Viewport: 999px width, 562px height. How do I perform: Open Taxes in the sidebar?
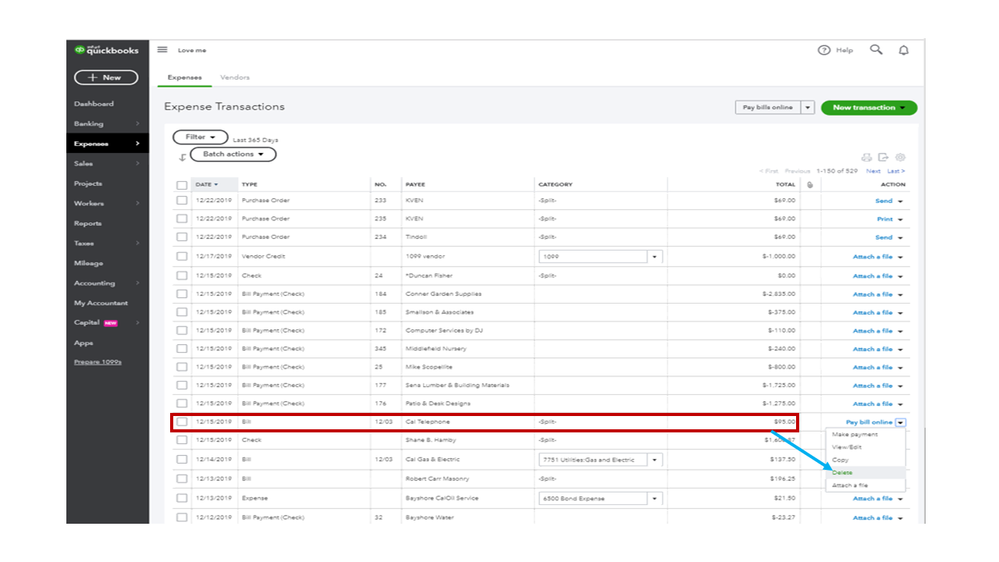(x=84, y=243)
